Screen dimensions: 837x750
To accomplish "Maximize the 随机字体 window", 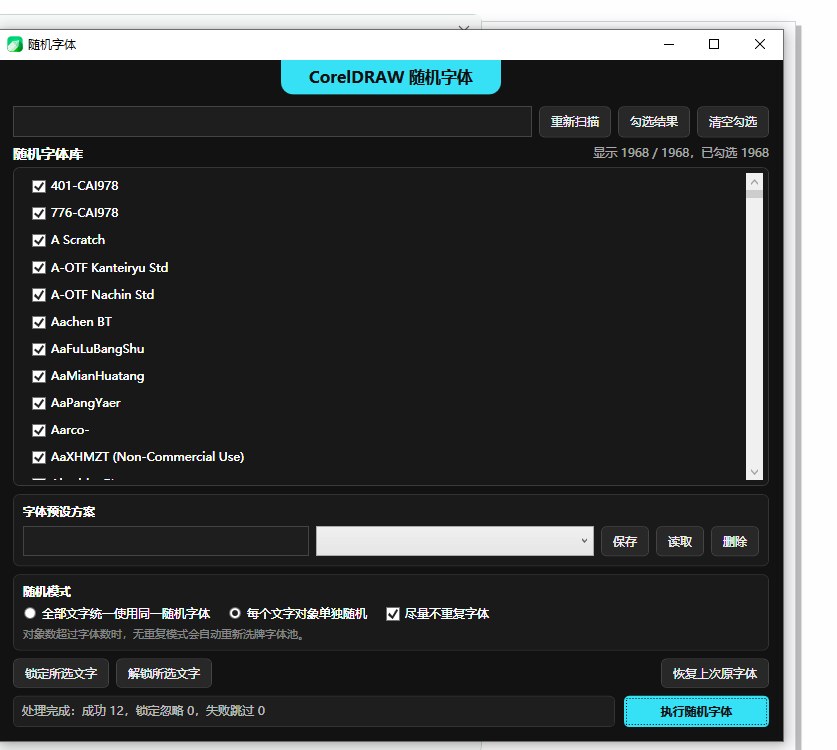I will click(x=714, y=44).
